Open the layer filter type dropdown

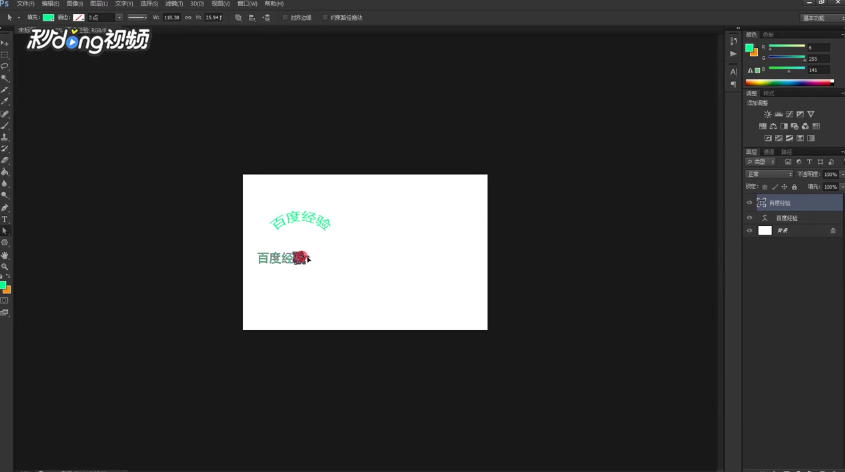click(760, 162)
